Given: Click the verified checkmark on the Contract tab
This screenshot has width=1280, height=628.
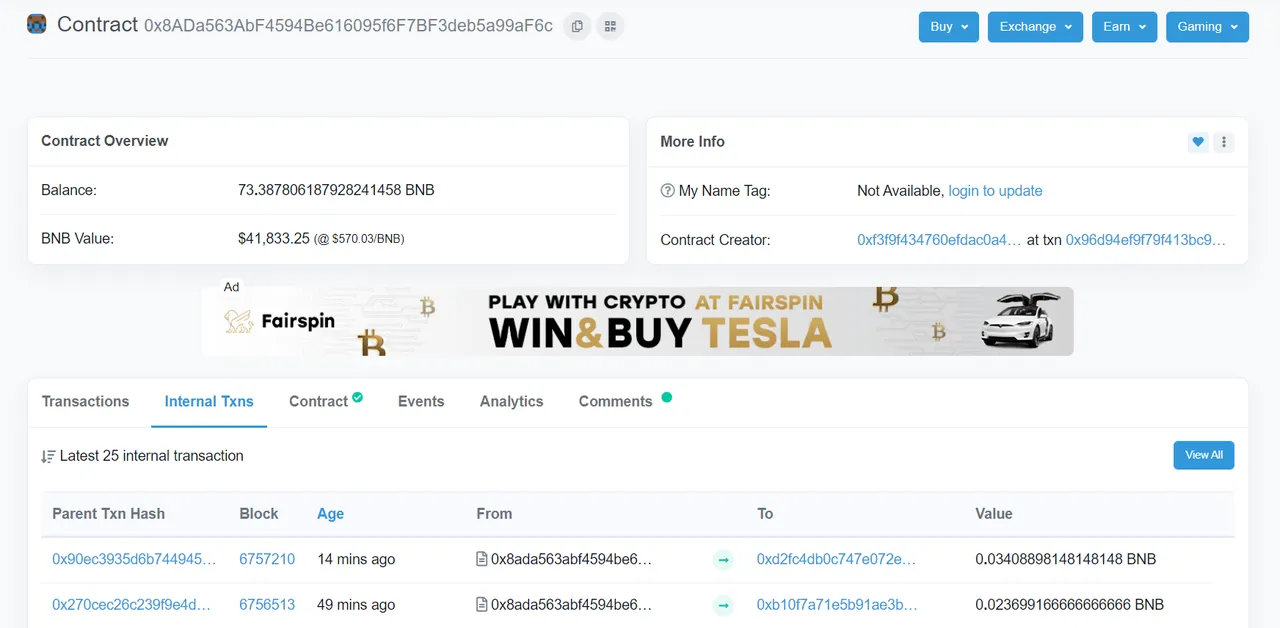Looking at the screenshot, I should point(357,397).
